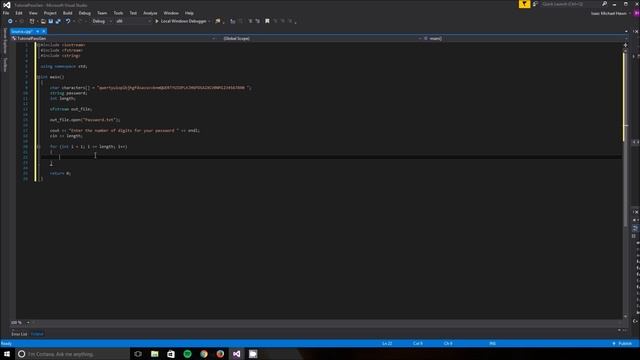Select the Source.cpp document tab
The width and height of the screenshot is (640, 360).
(22, 31)
